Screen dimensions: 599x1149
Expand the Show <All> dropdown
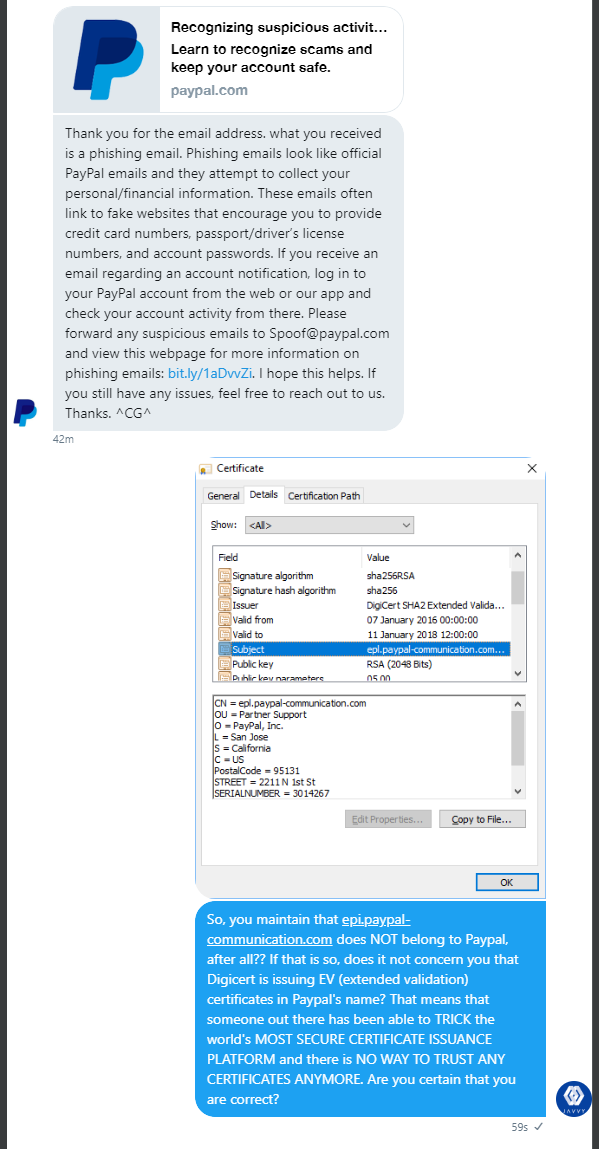(x=329, y=525)
